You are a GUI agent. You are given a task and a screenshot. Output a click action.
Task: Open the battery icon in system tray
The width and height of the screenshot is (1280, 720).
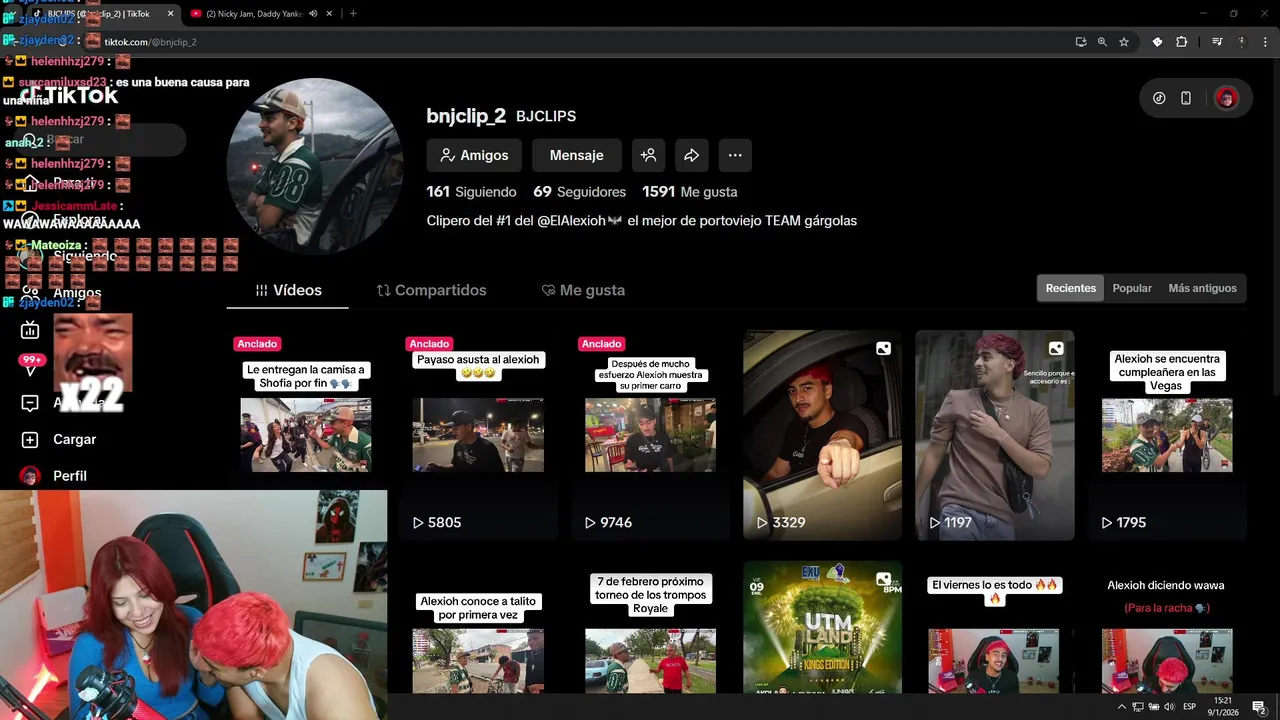[1152, 707]
